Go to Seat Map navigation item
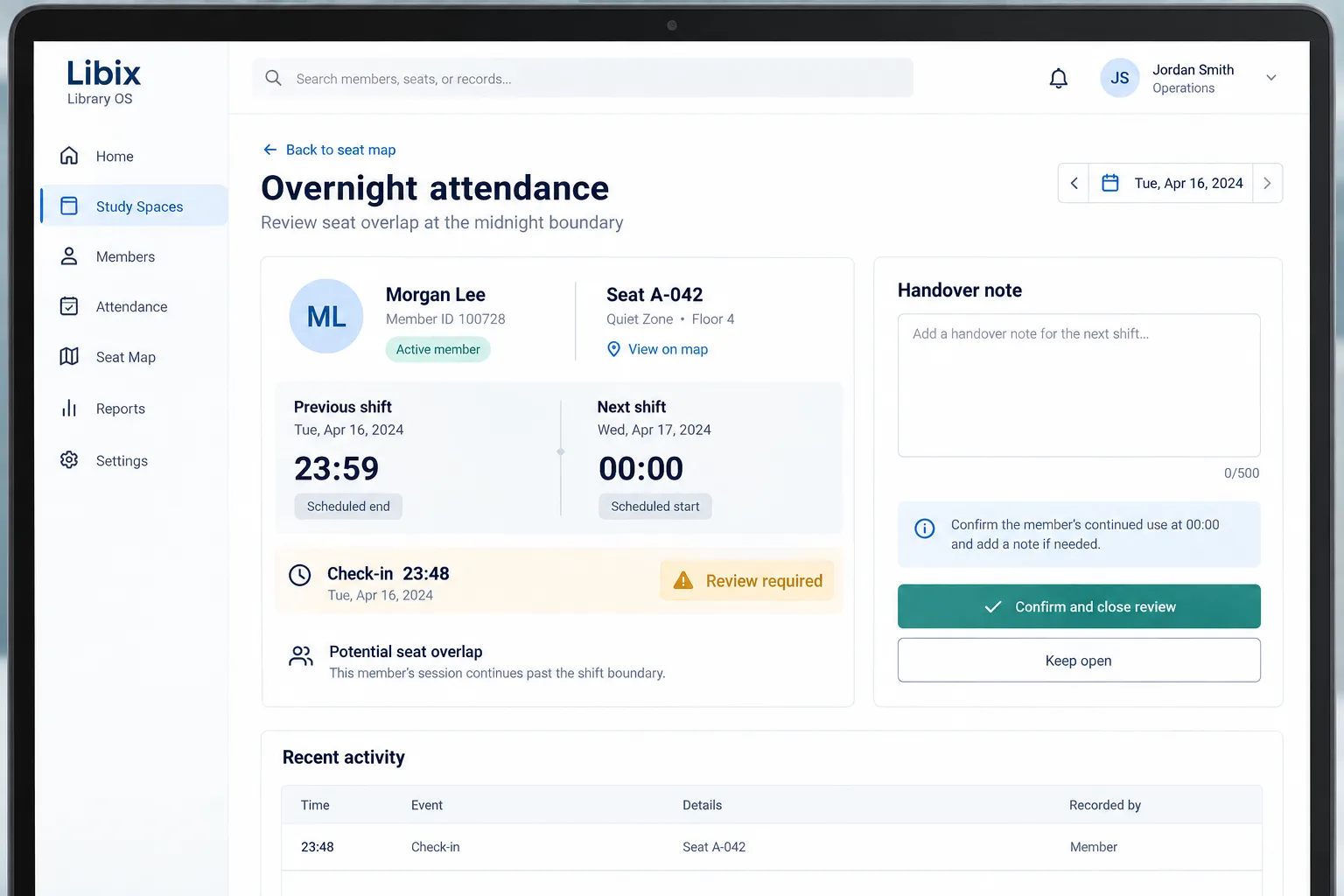1344x896 pixels. click(134, 357)
